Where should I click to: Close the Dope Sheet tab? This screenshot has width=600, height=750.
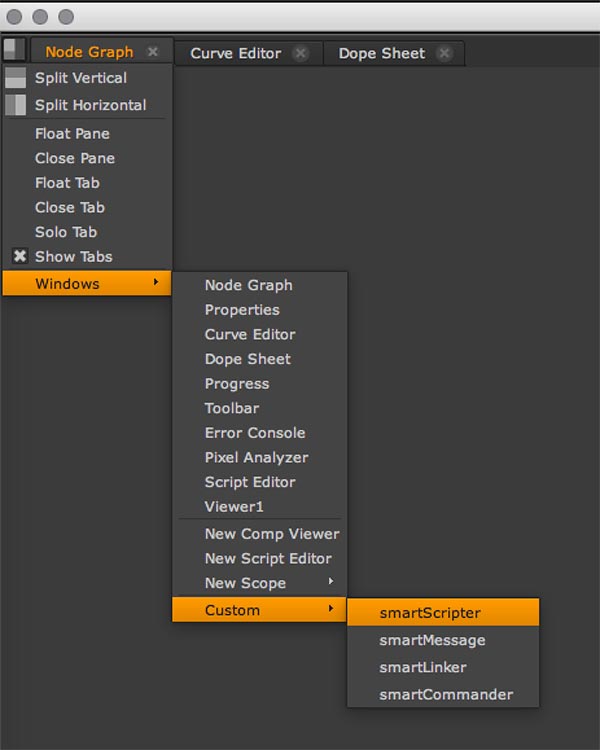(445, 53)
